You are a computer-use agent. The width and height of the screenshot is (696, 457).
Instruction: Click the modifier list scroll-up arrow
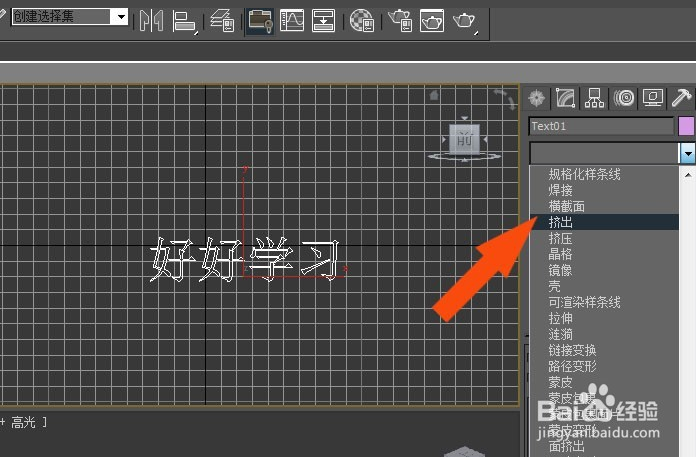(688, 175)
